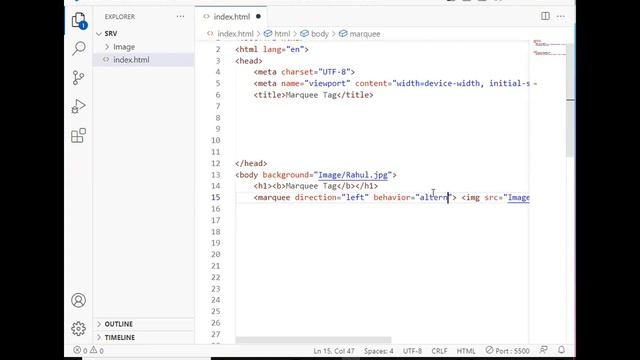Click the horizontal scrollbar of the editor

[313, 340]
